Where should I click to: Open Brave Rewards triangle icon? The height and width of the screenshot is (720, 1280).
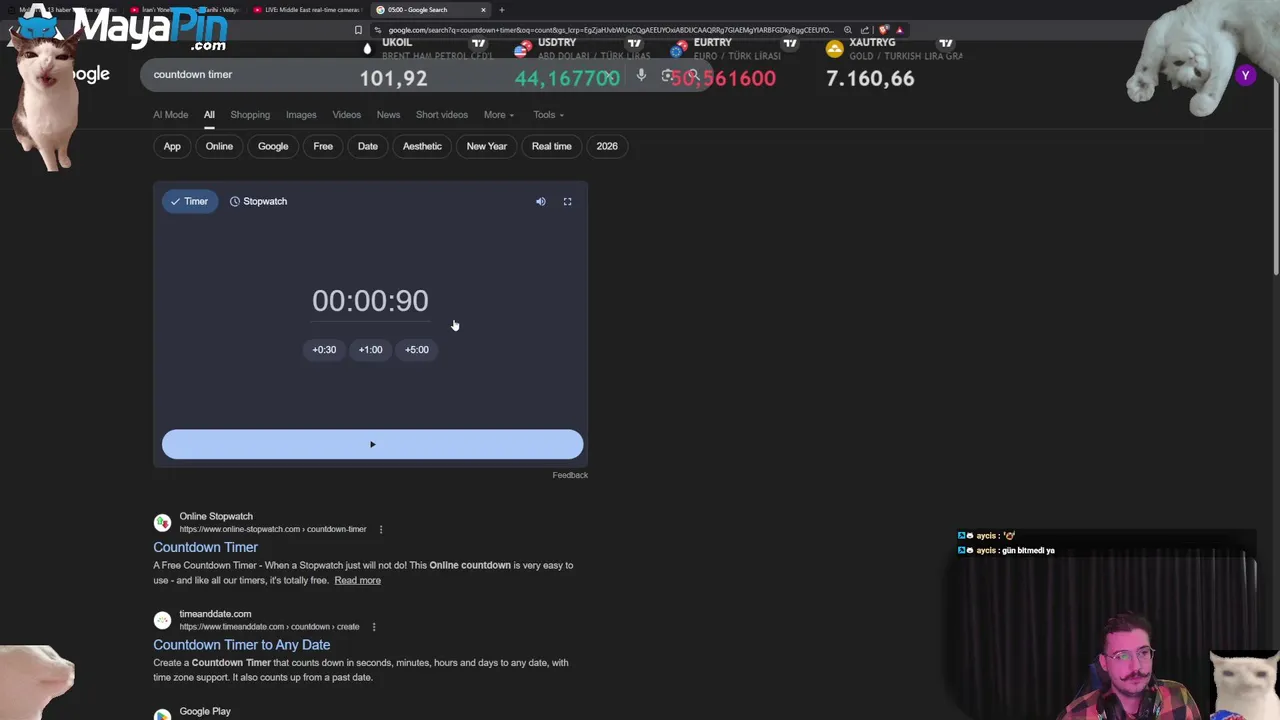pyautogui.click(x=899, y=30)
